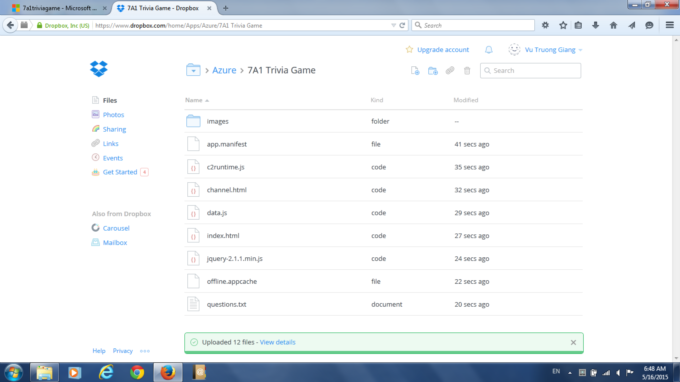Click the Dropbox Search field

(530, 71)
